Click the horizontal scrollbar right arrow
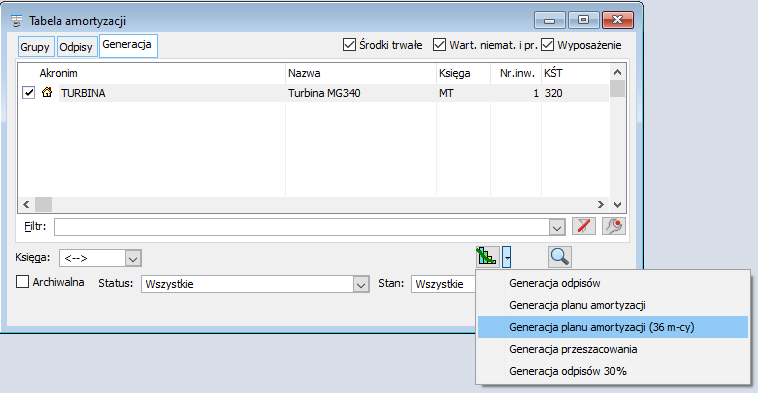The image size is (758, 393). tap(600, 204)
